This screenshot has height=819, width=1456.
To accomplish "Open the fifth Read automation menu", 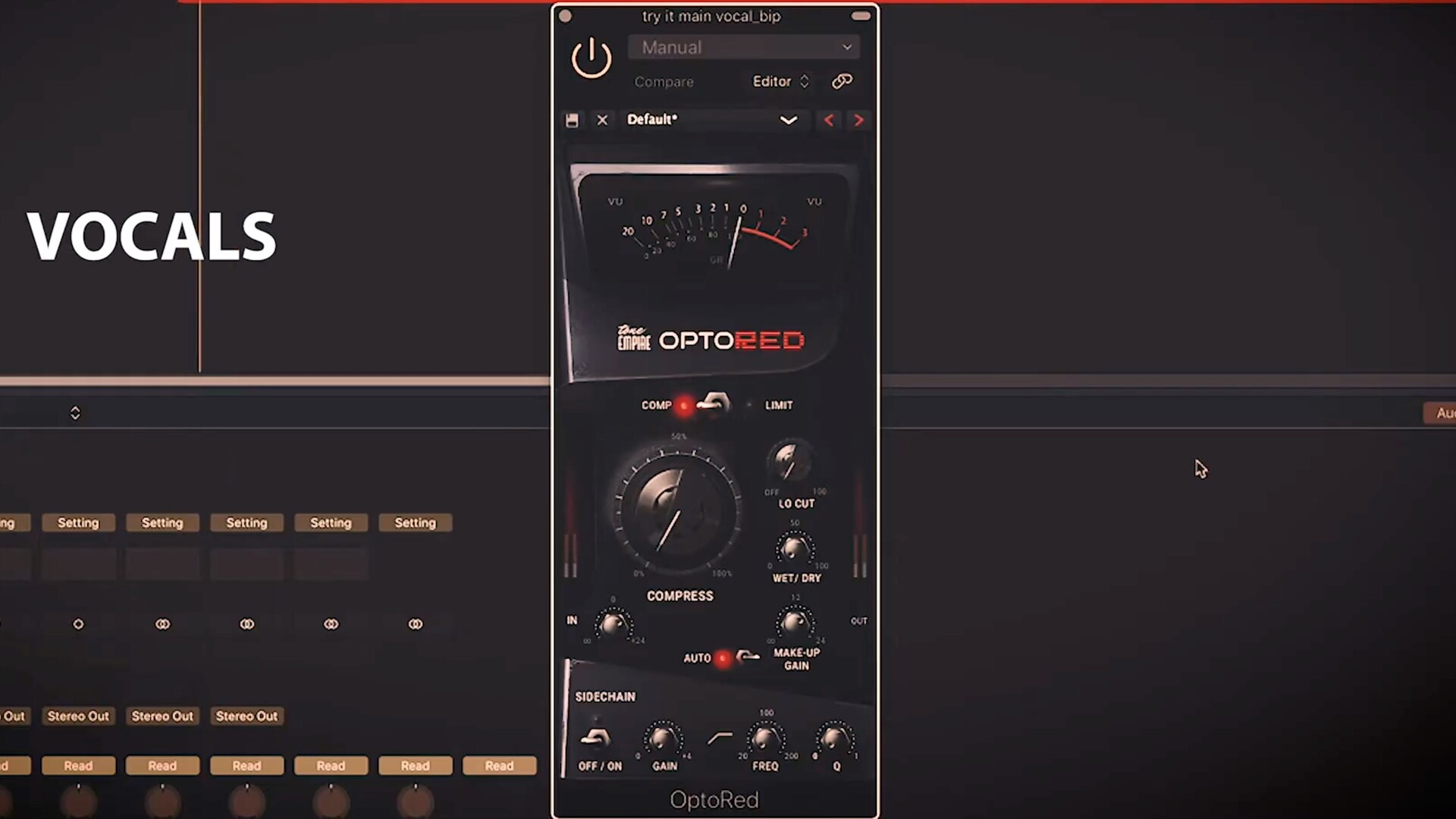I will pos(415,766).
